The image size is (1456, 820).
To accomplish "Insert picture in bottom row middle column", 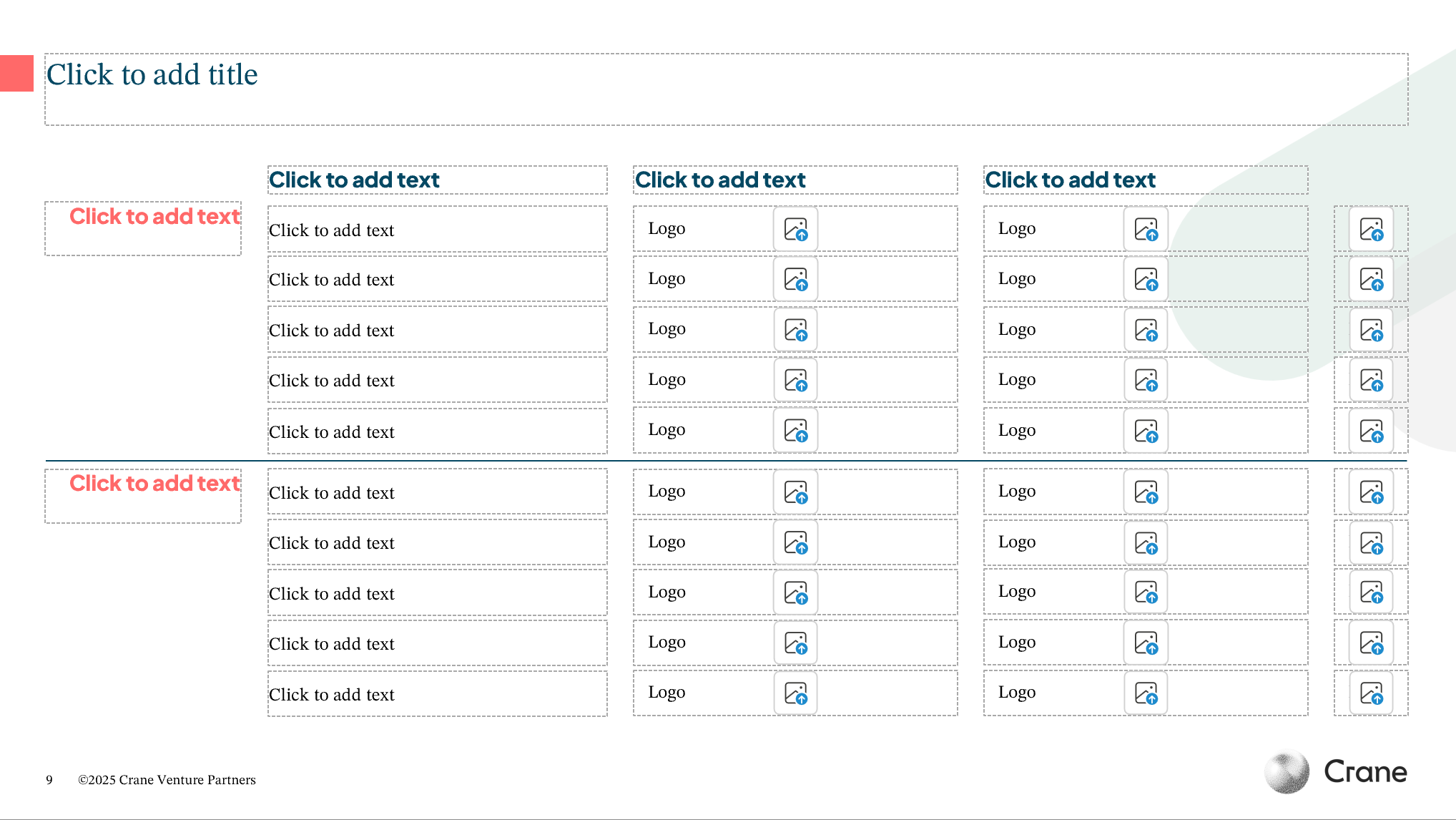I will point(795,693).
